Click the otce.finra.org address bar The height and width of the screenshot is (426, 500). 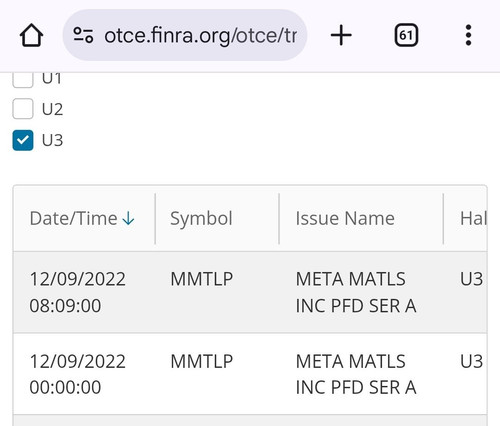coord(185,35)
